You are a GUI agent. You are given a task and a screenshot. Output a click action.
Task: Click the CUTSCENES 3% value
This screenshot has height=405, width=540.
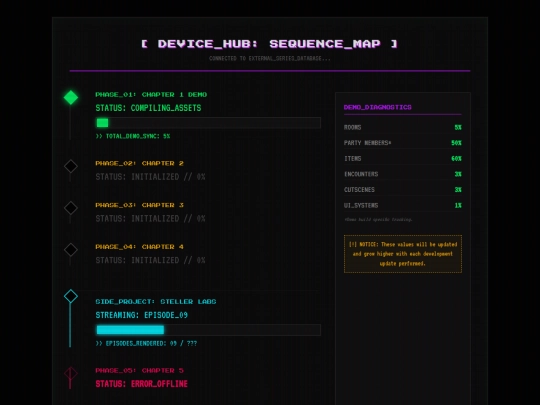(458, 190)
